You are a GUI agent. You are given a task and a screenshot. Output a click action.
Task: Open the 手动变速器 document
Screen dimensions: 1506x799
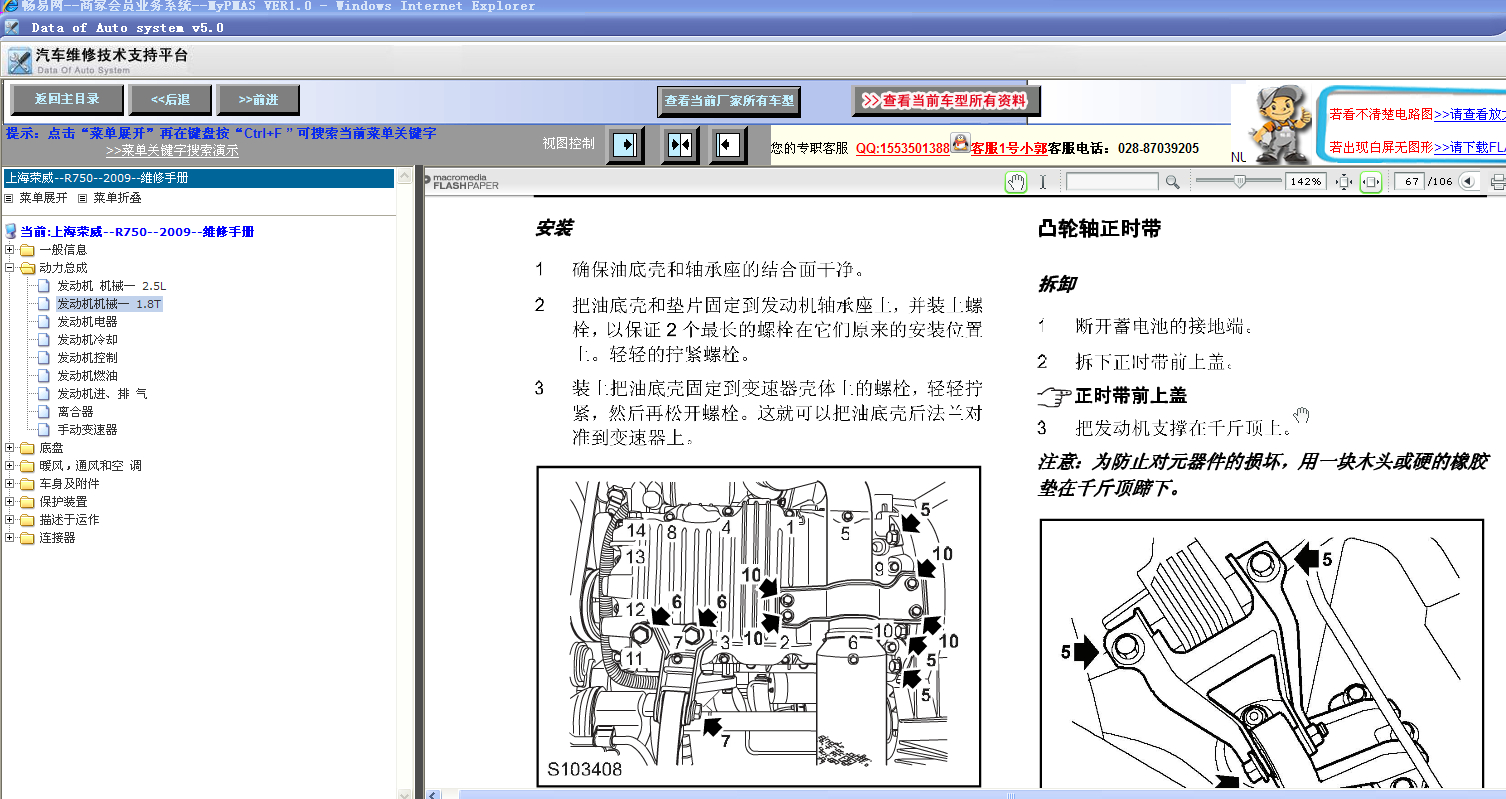tap(87, 430)
